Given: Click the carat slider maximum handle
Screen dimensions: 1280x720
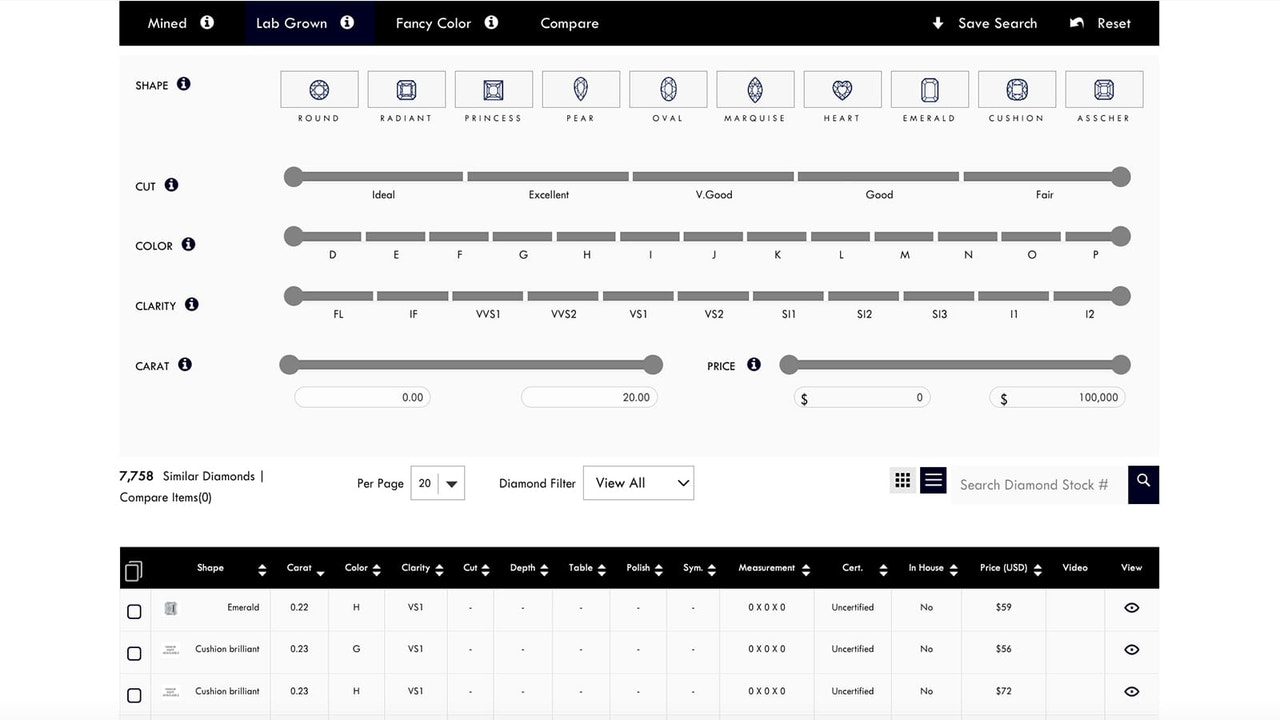Looking at the screenshot, I should [x=653, y=365].
